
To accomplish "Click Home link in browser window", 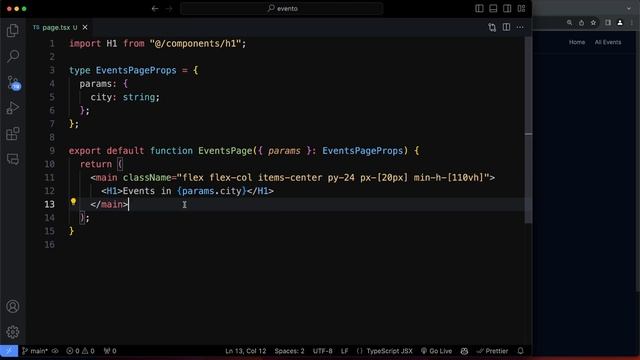I will point(577,42).
